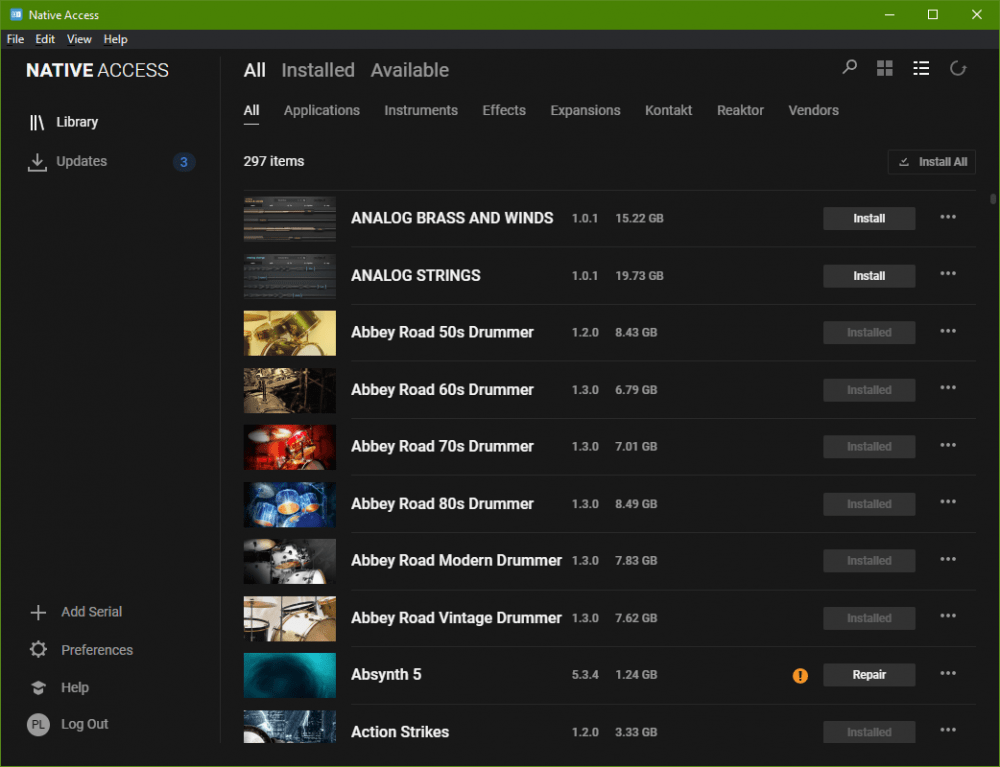Image resolution: width=1000 pixels, height=767 pixels.
Task: Click the Analog Brass and Winds thumbnail
Action: 290,219
